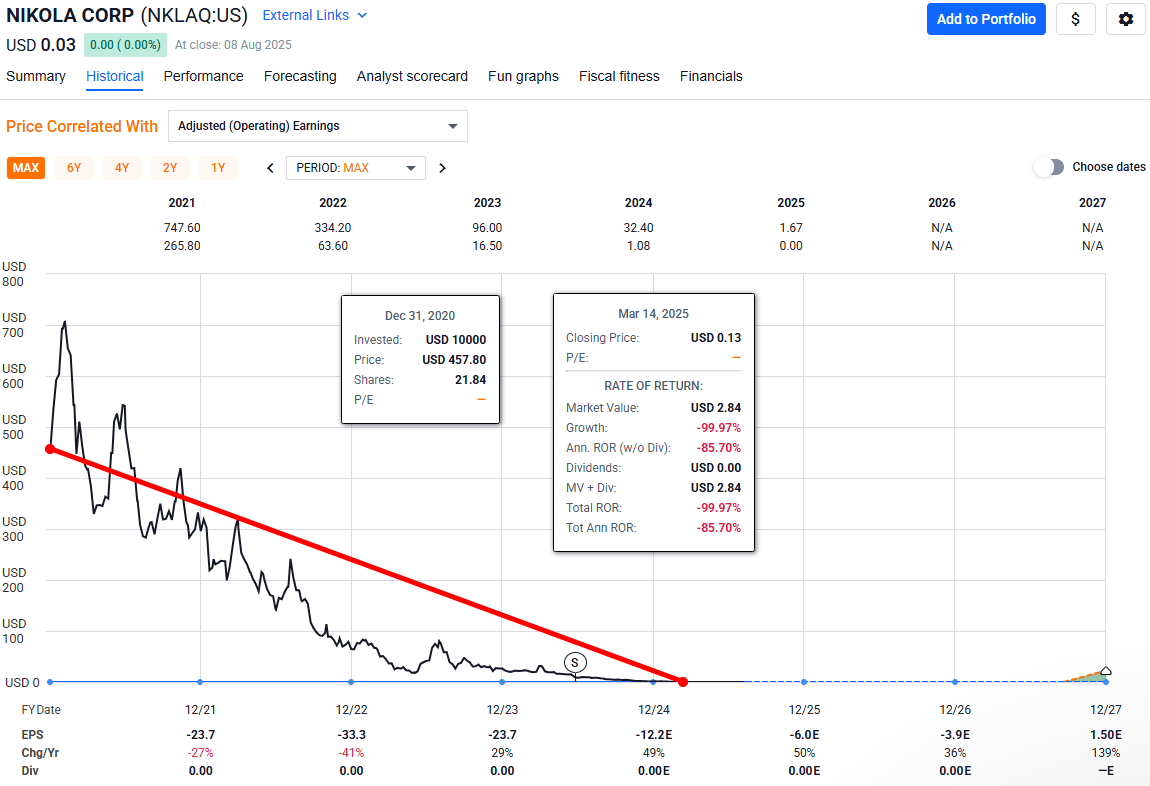Navigate back with the left chart arrow
Image resolution: width=1150 pixels, height=786 pixels.
tap(268, 168)
